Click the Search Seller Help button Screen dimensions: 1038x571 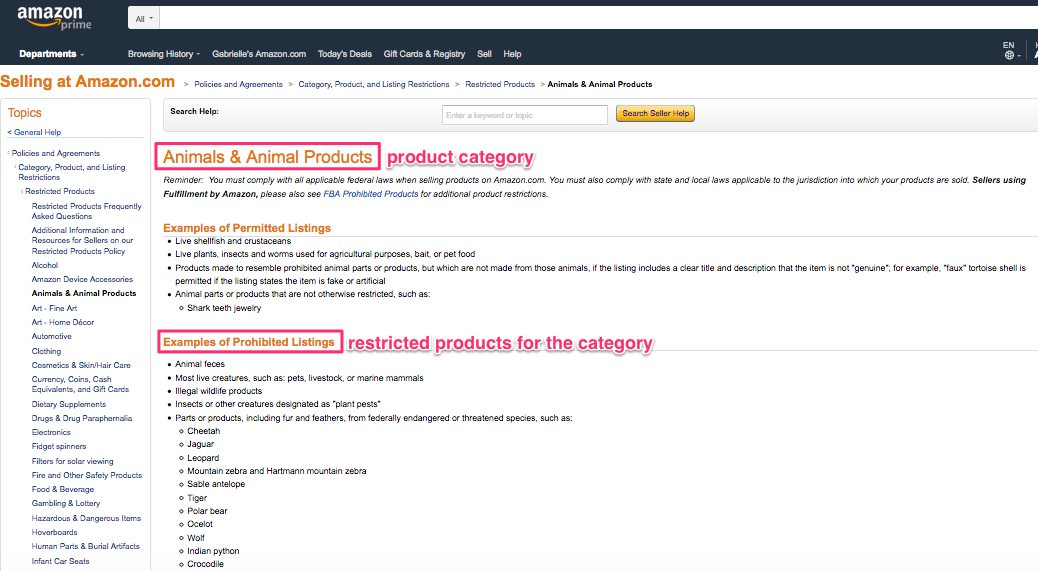point(655,114)
